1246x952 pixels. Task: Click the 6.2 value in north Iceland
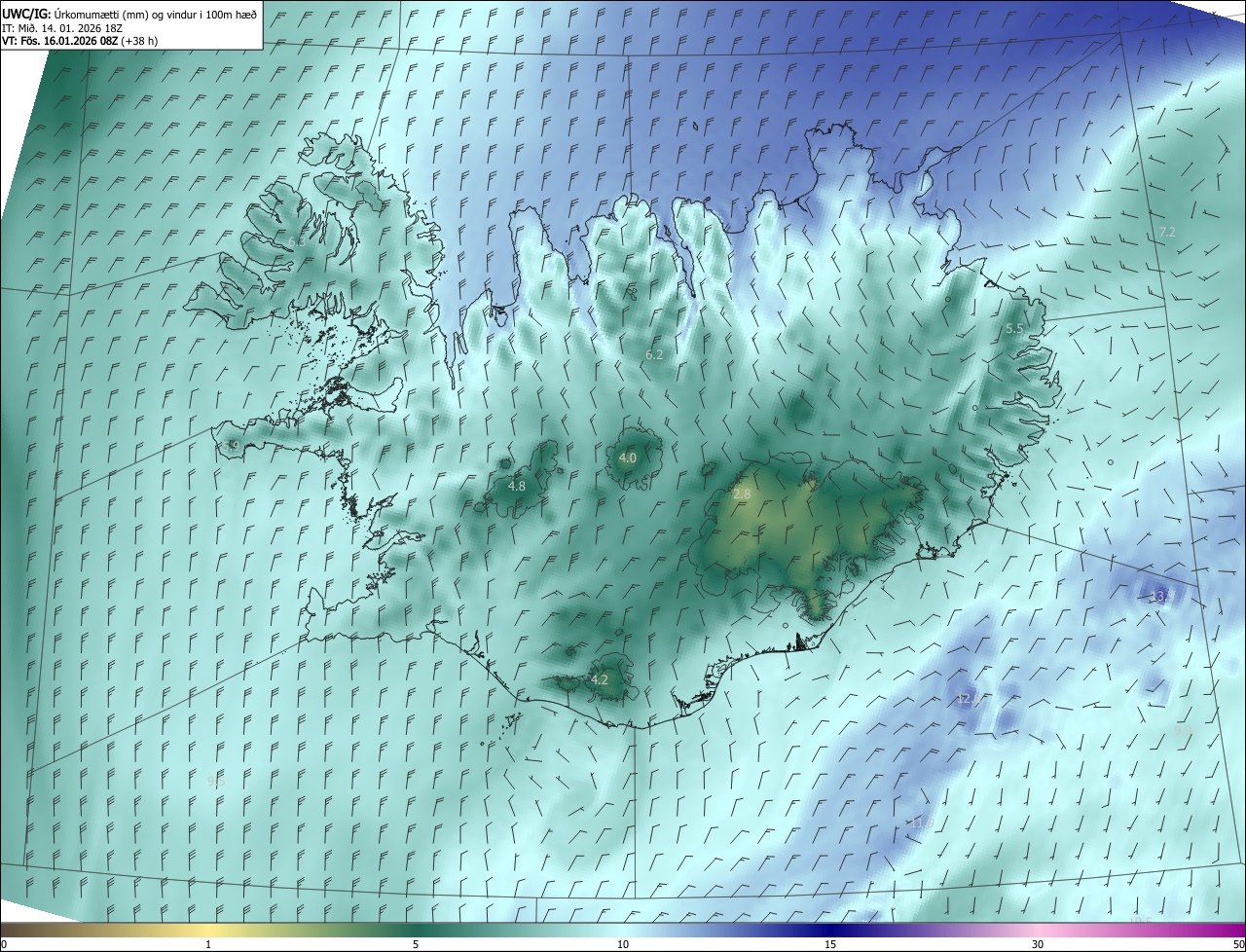[654, 355]
